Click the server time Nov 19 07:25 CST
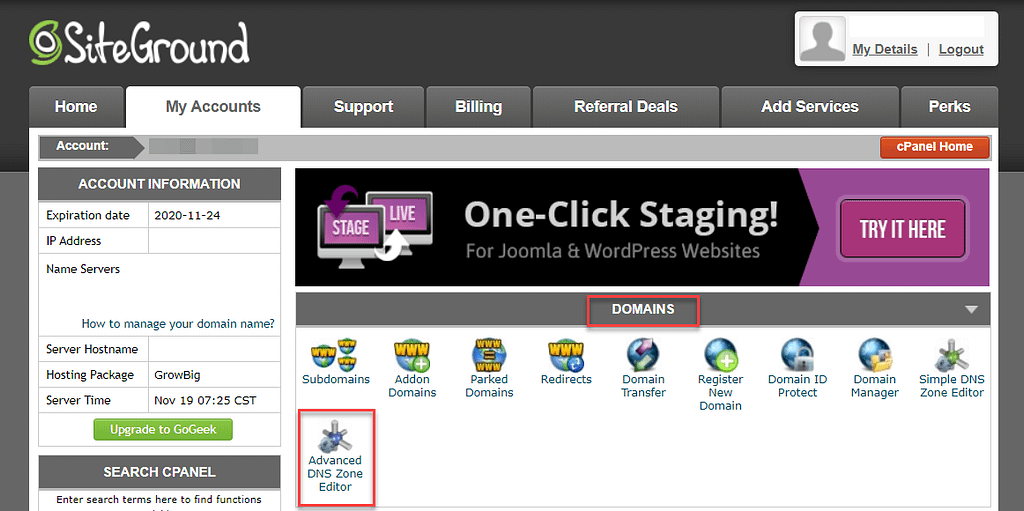 206,400
